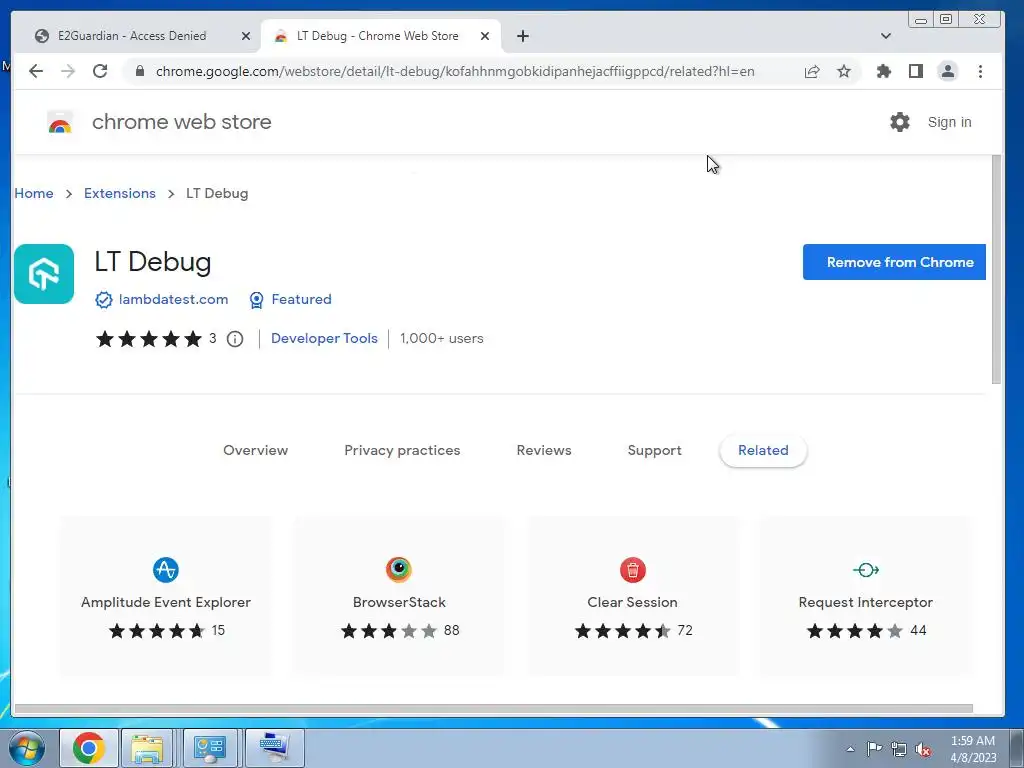Open Windows Explorer from the taskbar
Screen dimensions: 1024x768
pos(148,748)
